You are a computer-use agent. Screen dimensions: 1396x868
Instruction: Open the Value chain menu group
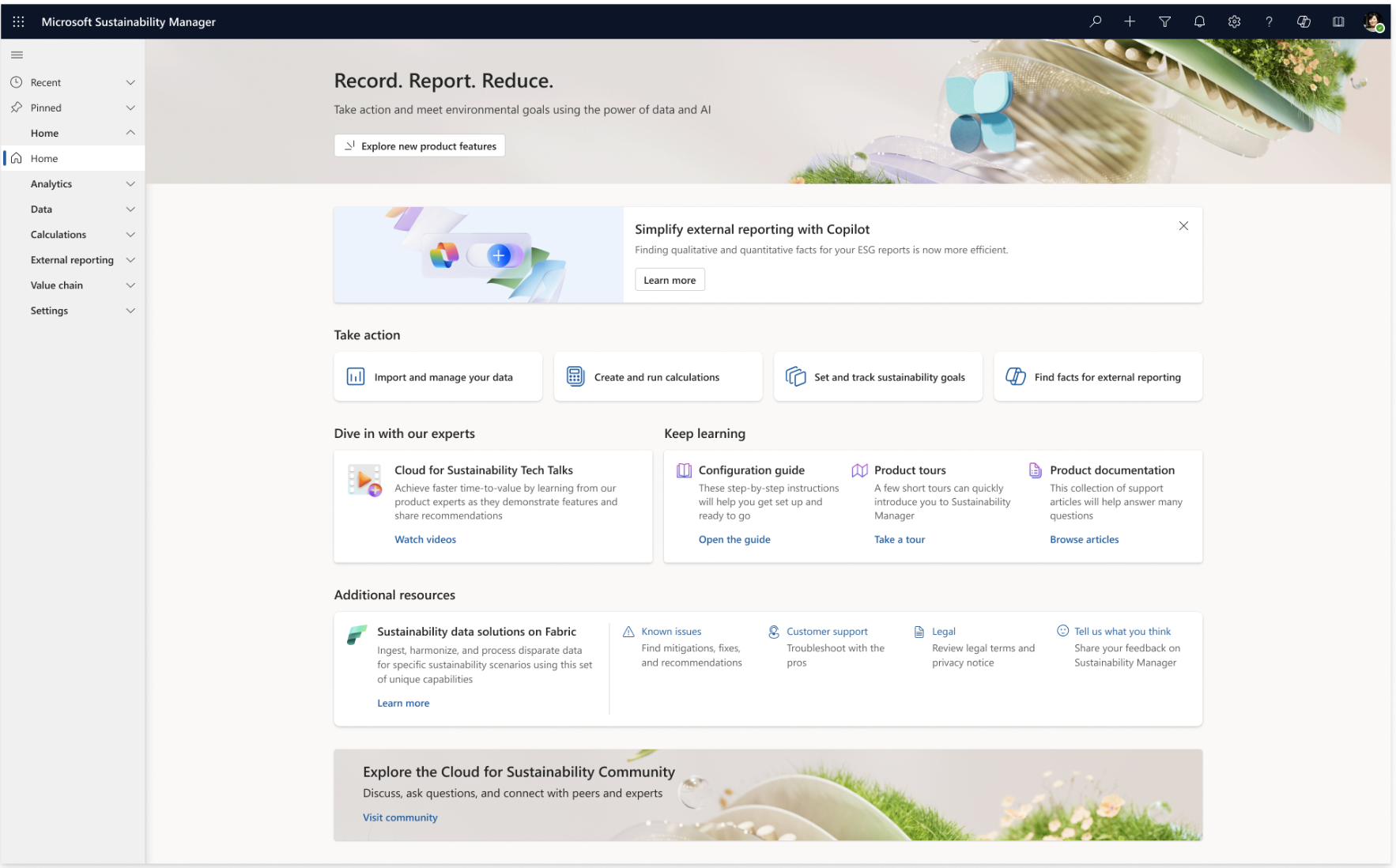point(73,285)
